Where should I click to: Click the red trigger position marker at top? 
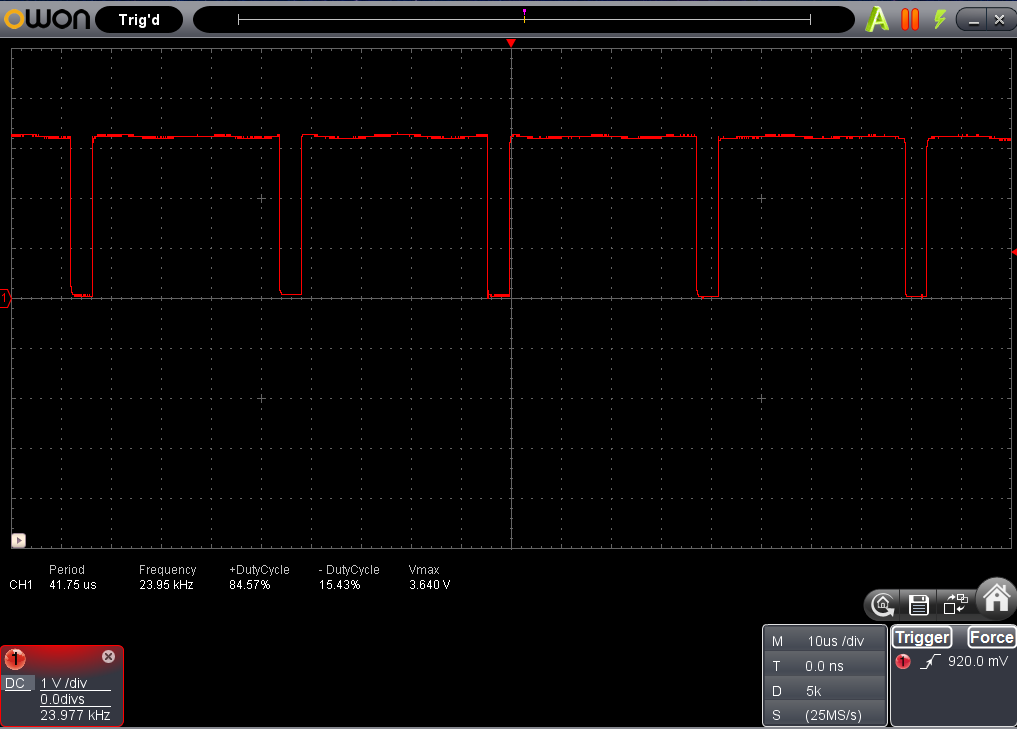tap(511, 44)
